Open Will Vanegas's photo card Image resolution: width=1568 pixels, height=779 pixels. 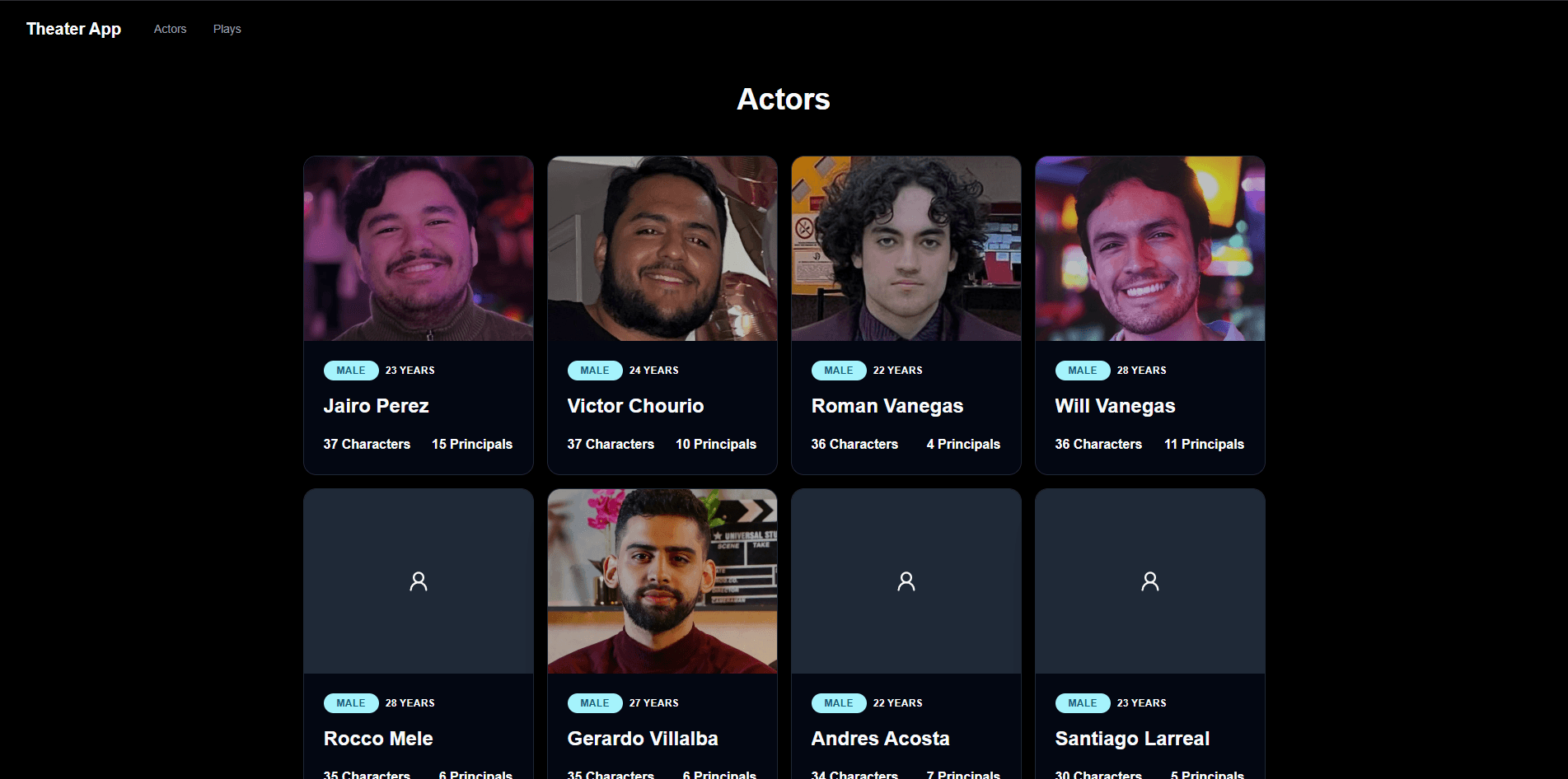[1150, 249]
